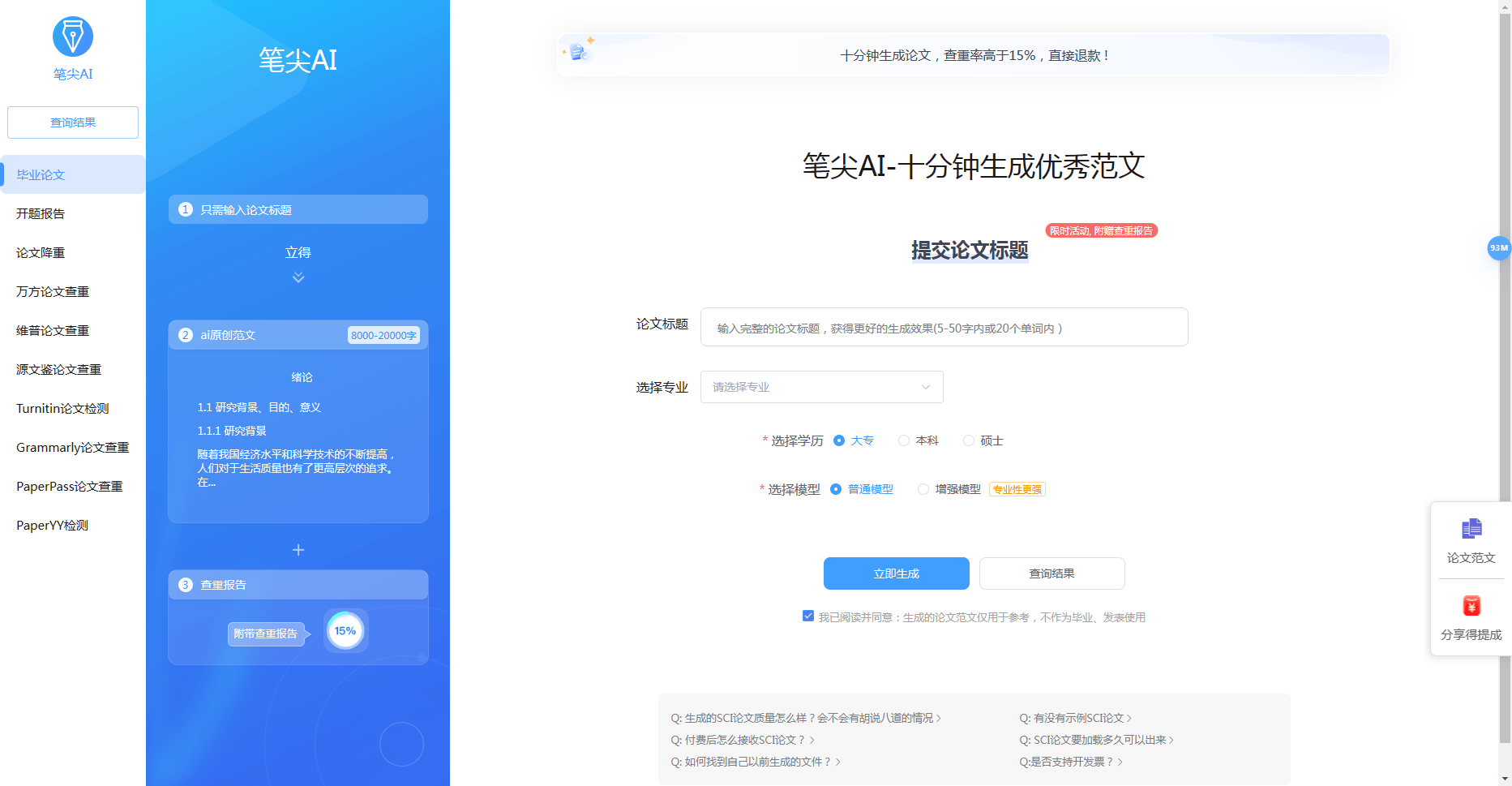Click step 3 number circle icon

[186, 585]
